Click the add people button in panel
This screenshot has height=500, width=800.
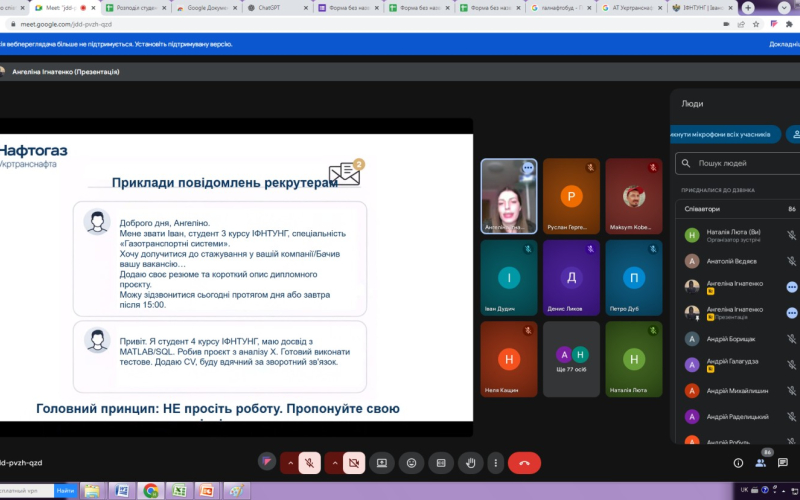pos(794,135)
